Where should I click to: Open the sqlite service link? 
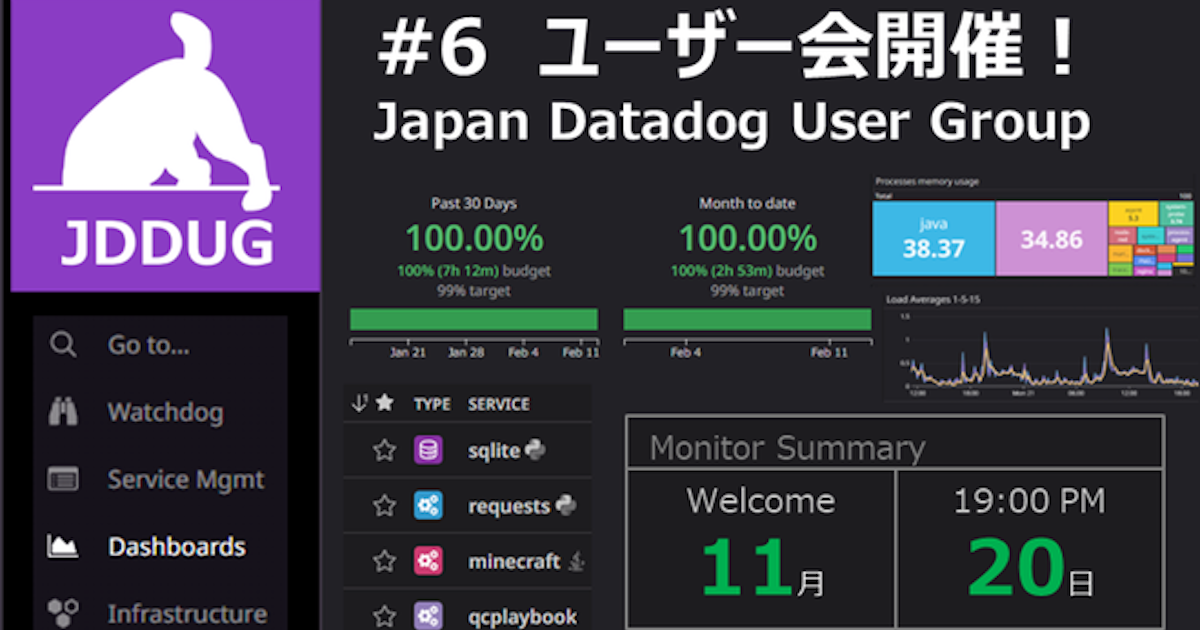coord(494,451)
